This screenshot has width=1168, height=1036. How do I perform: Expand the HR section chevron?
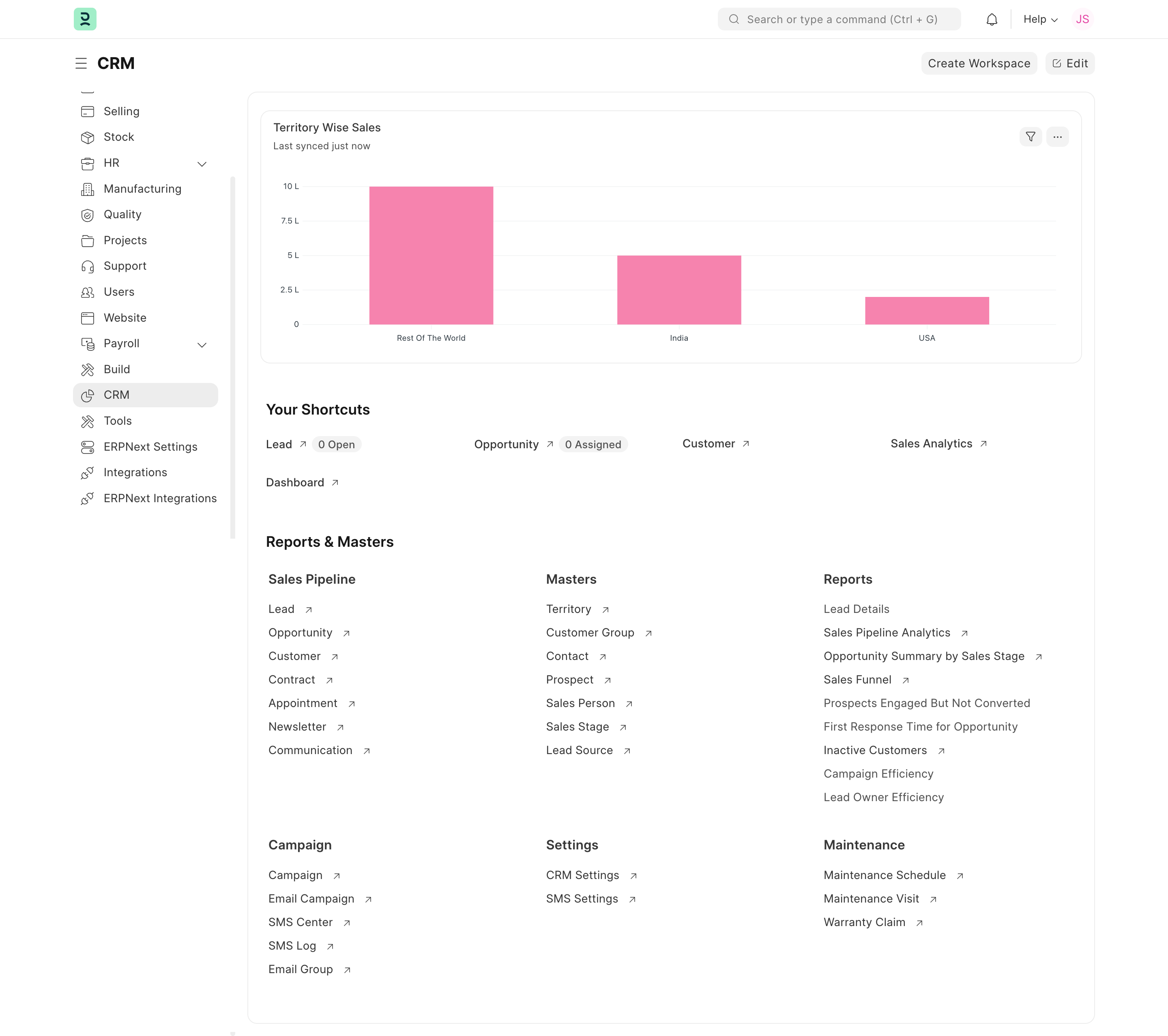point(202,164)
